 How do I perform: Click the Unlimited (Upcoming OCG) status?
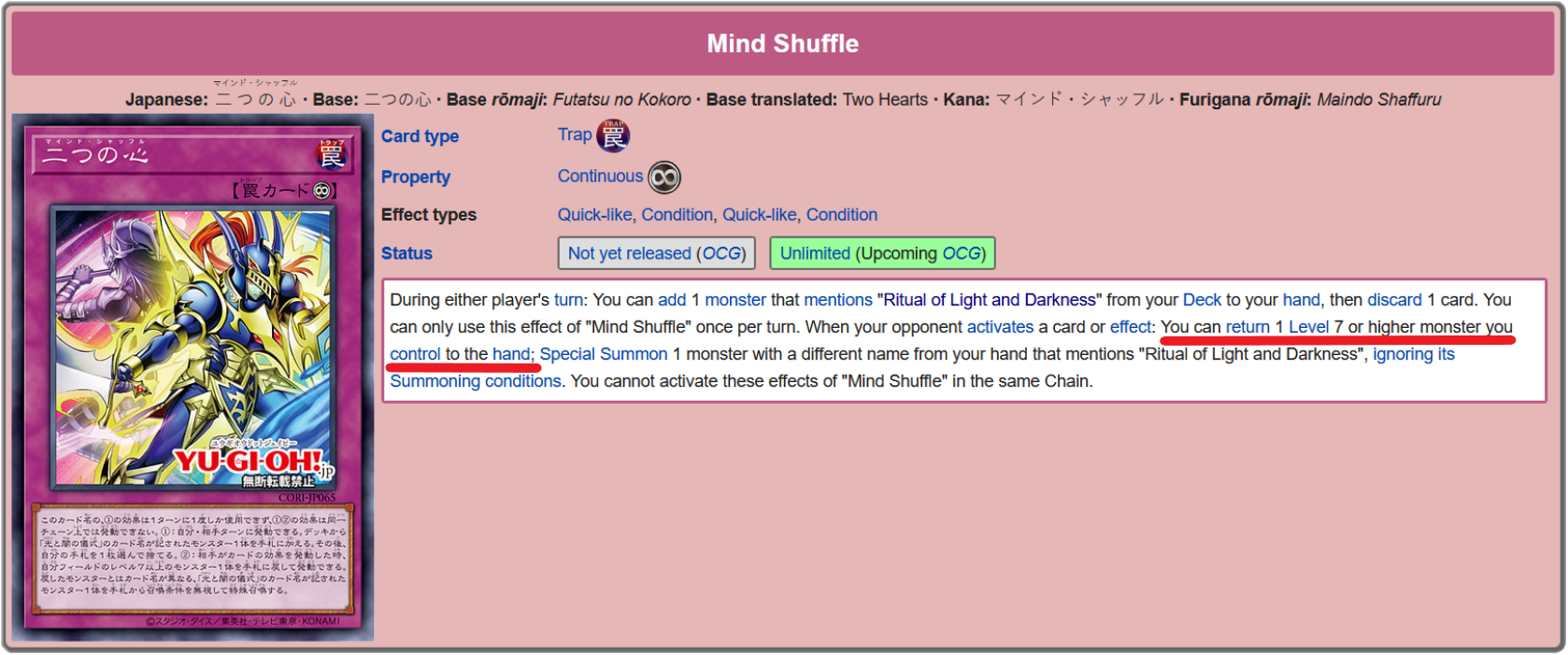(x=883, y=253)
